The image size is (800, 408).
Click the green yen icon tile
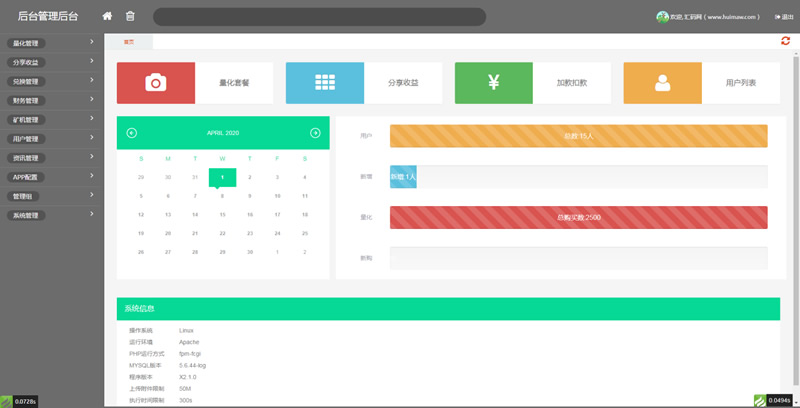click(x=493, y=83)
